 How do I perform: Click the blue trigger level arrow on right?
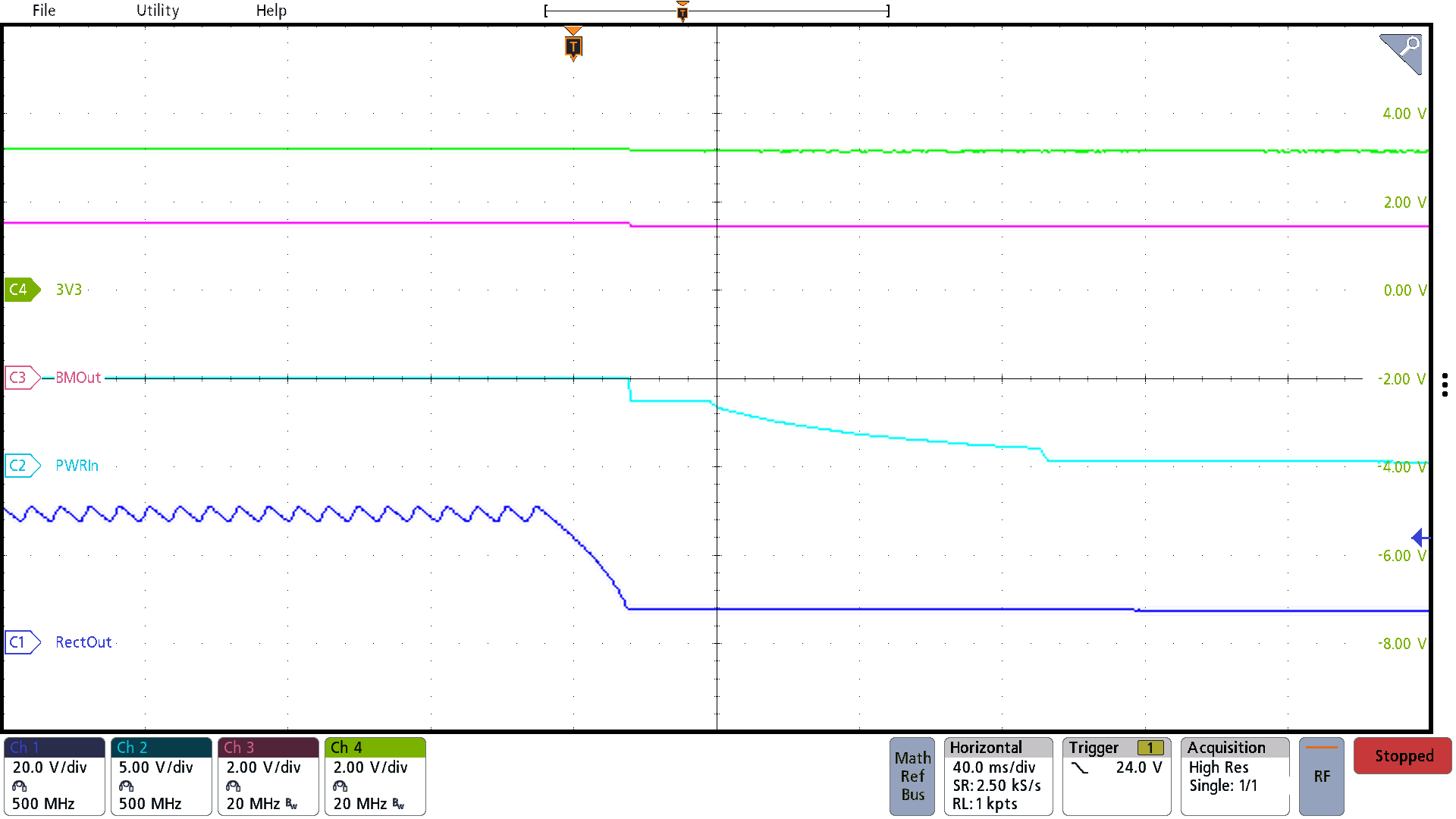1420,538
